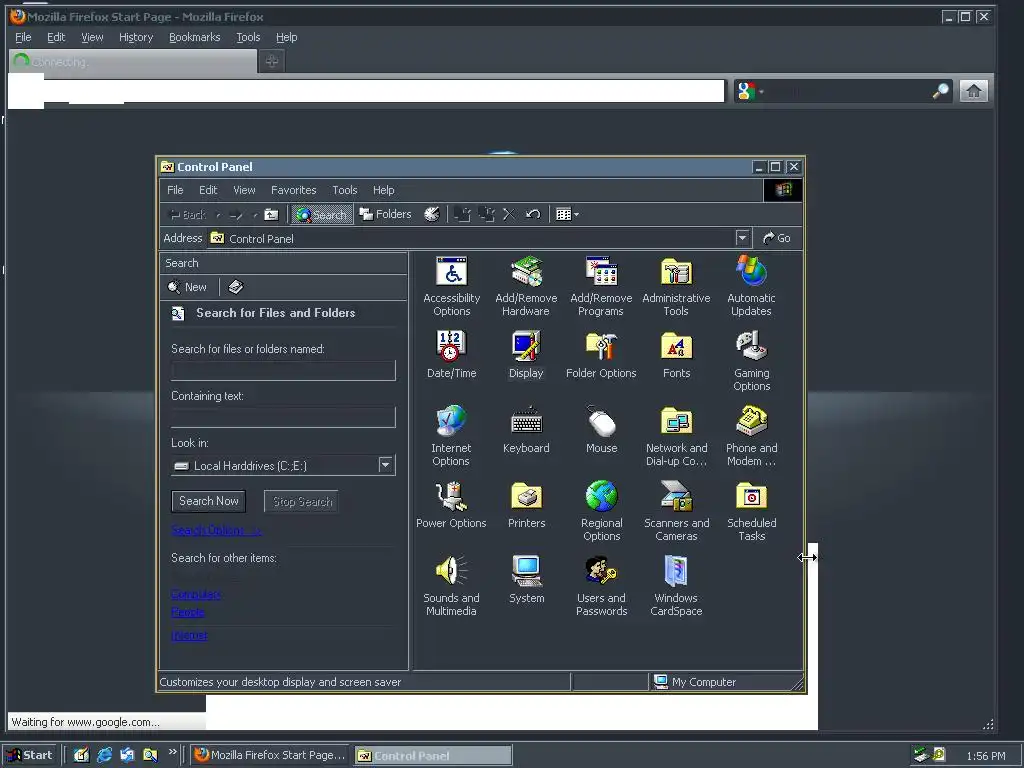Viewport: 1024px width, 768px height.
Task: Open Windows CardSpace applet
Action: pos(676,586)
